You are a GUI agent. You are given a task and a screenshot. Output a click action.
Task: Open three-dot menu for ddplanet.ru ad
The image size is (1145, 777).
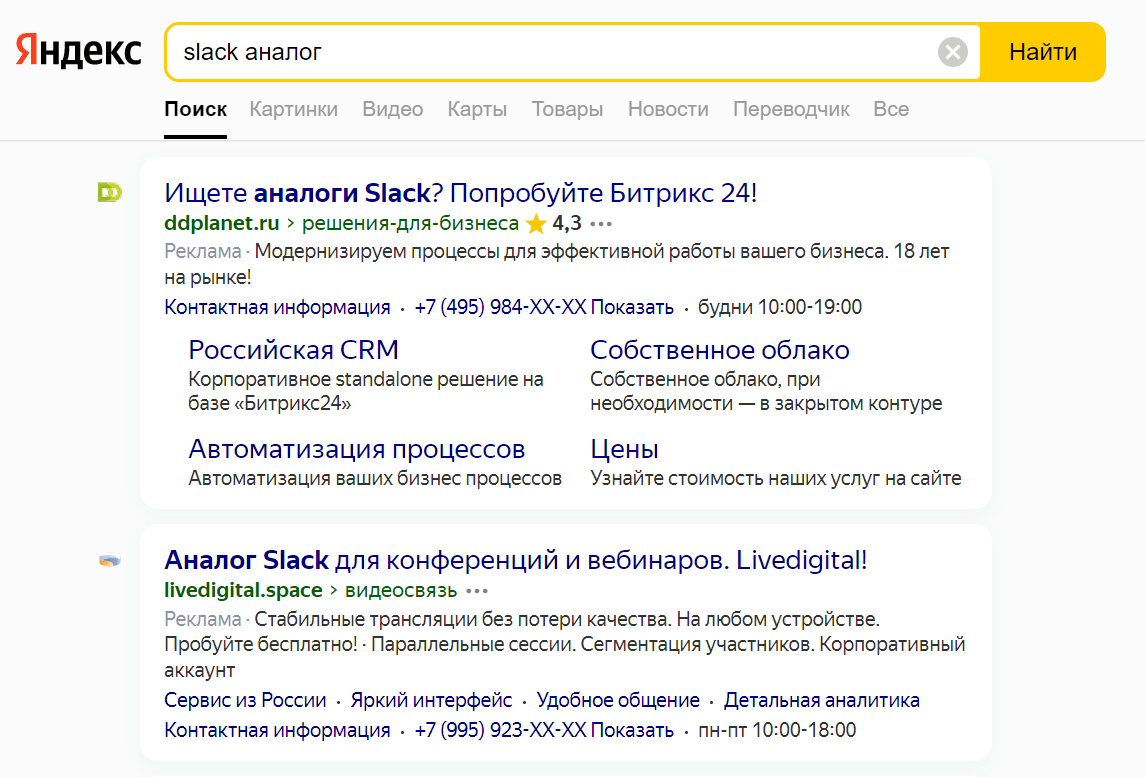click(x=600, y=223)
